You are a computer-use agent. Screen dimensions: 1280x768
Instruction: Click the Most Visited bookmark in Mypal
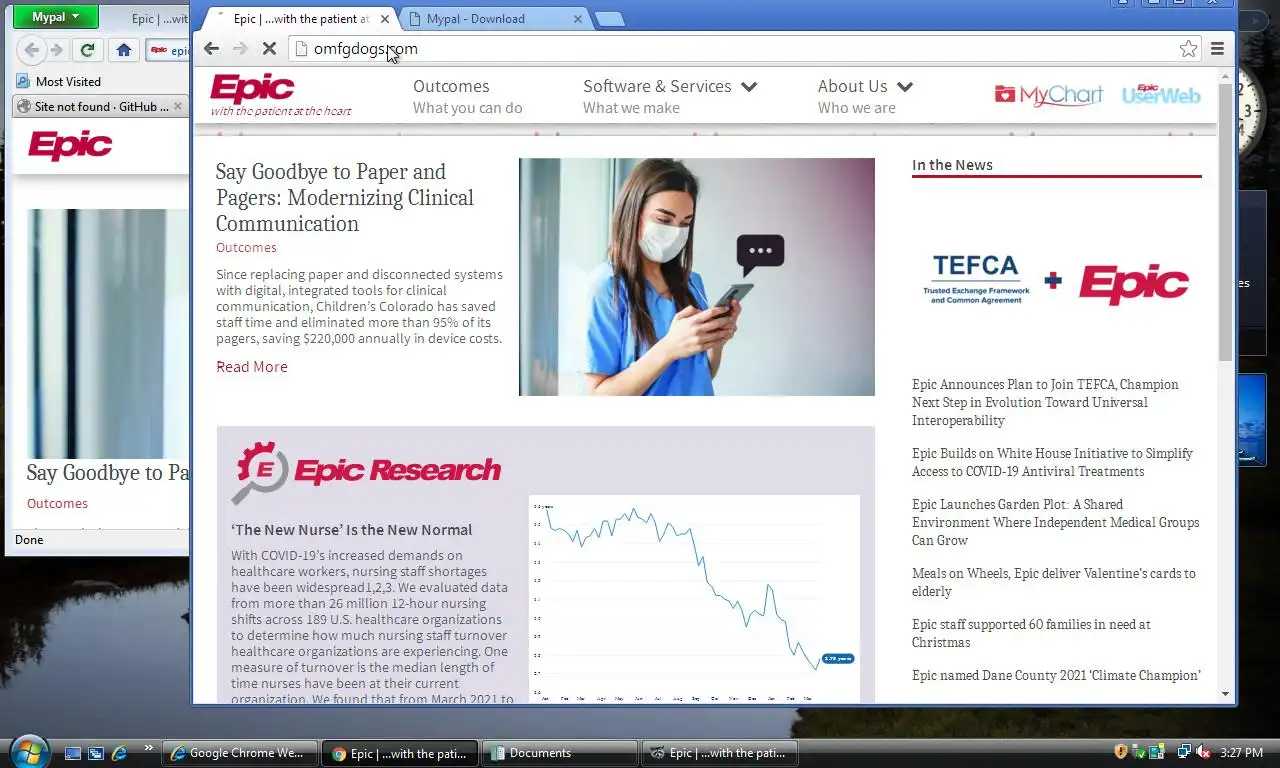point(59,81)
